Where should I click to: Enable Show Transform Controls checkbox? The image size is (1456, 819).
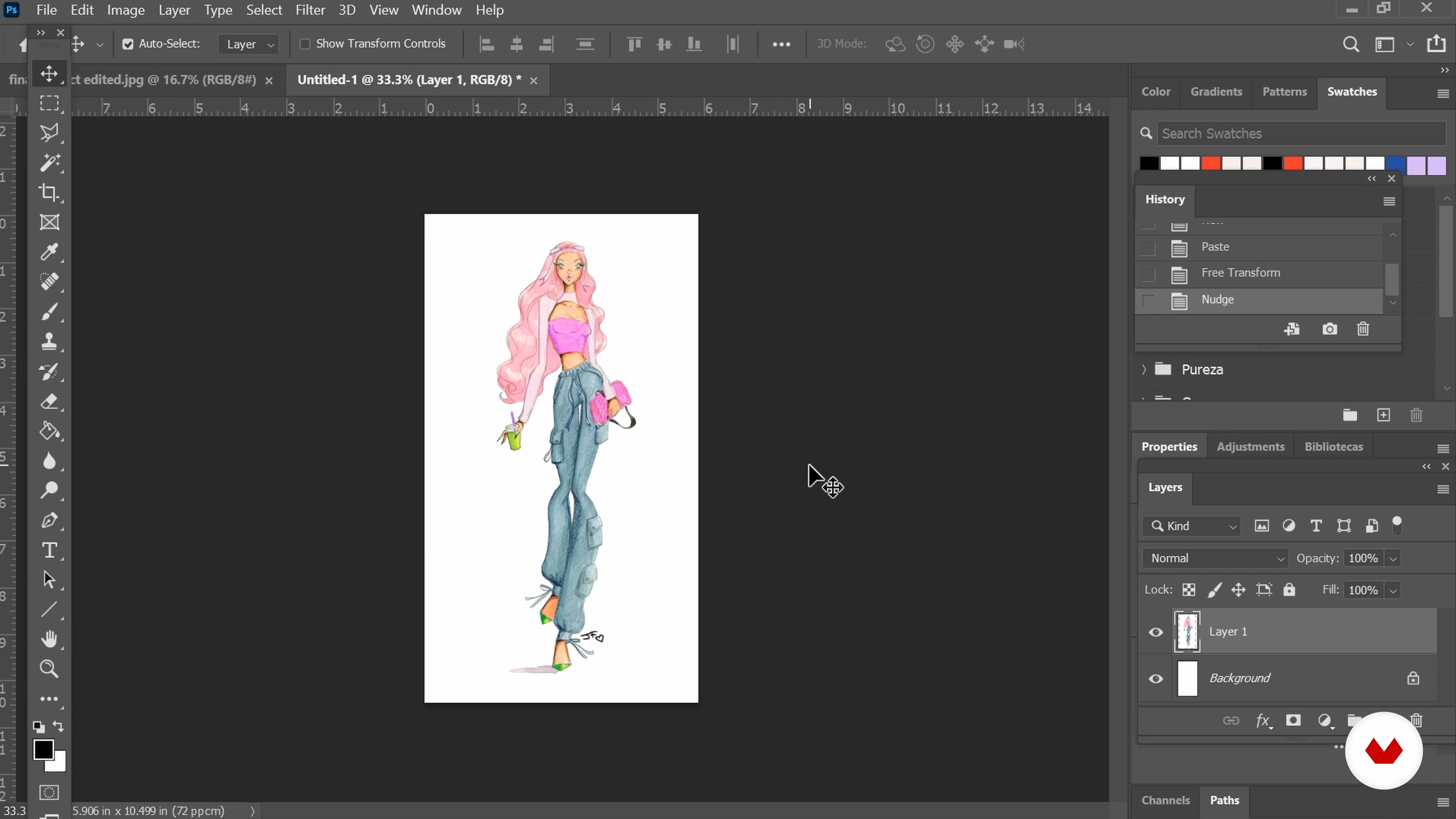click(304, 44)
